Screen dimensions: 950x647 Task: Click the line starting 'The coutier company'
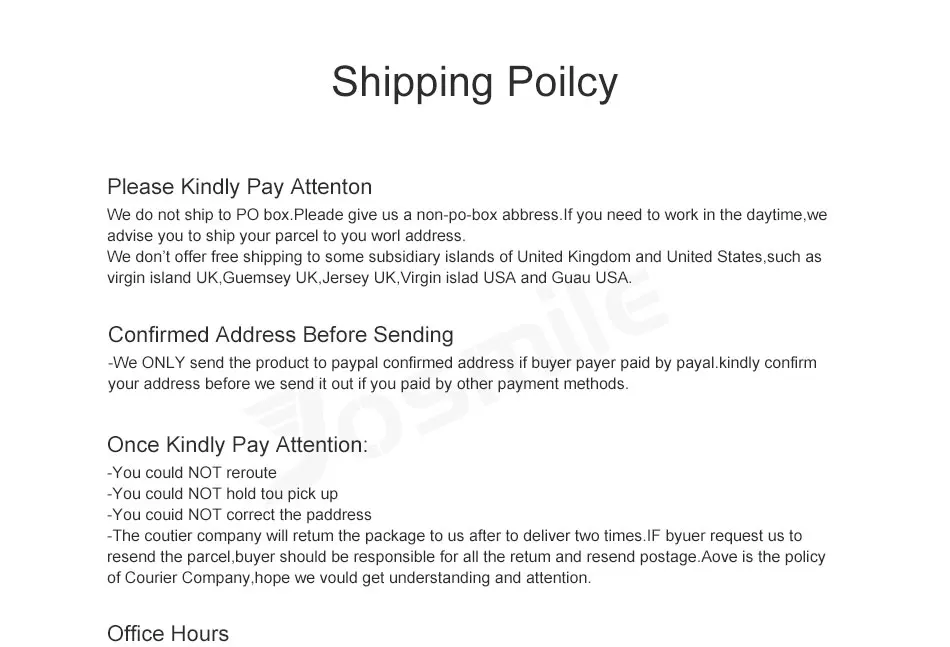pos(454,536)
